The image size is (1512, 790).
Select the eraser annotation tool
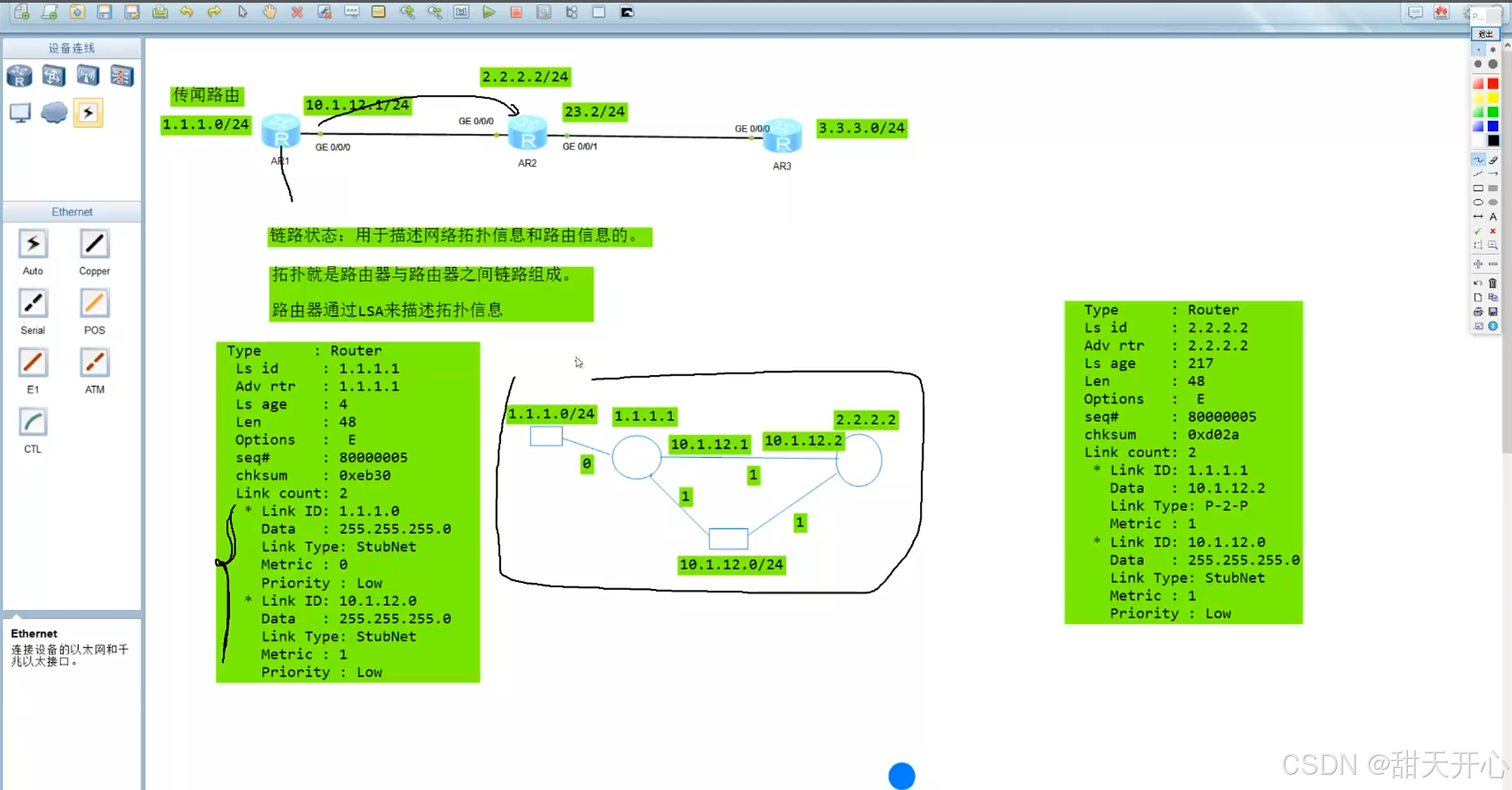pyautogui.click(x=1493, y=160)
